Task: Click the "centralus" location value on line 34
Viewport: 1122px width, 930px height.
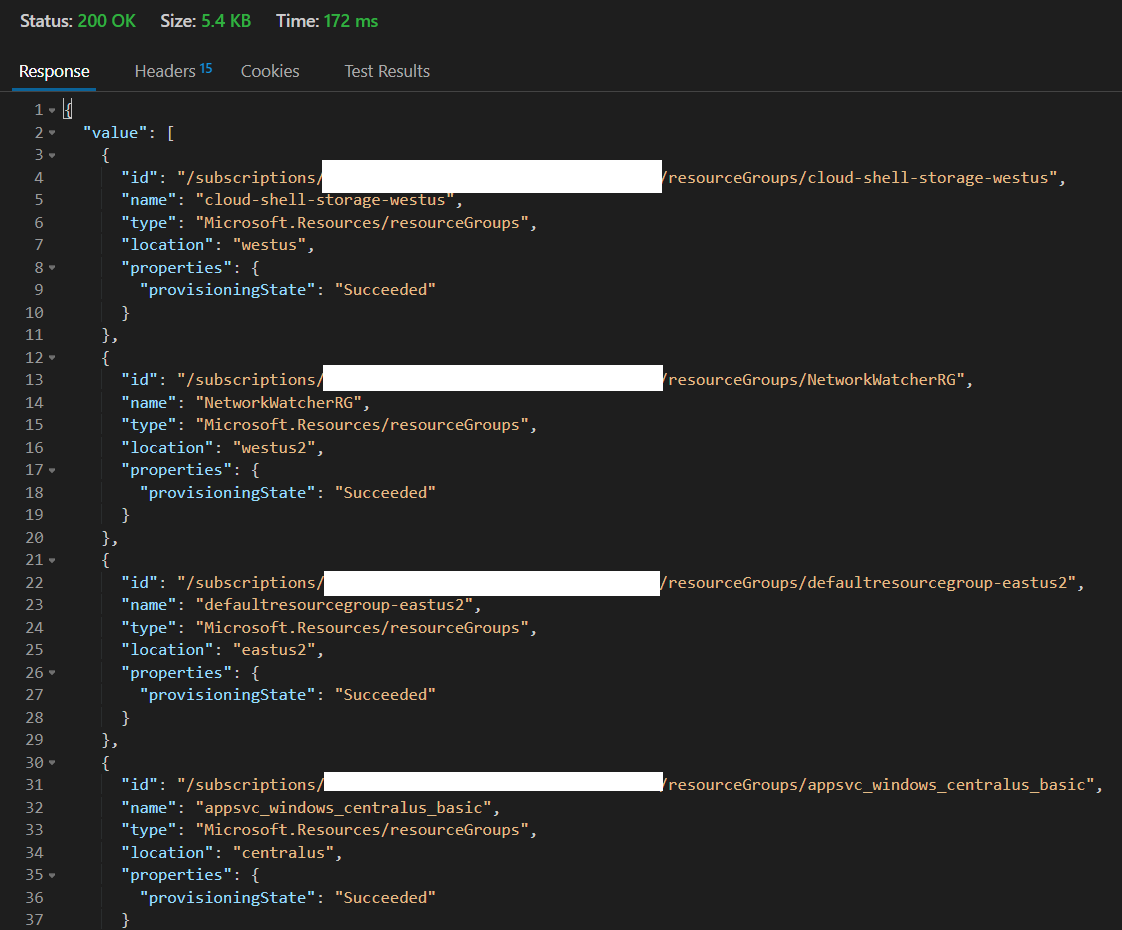Action: 283,853
